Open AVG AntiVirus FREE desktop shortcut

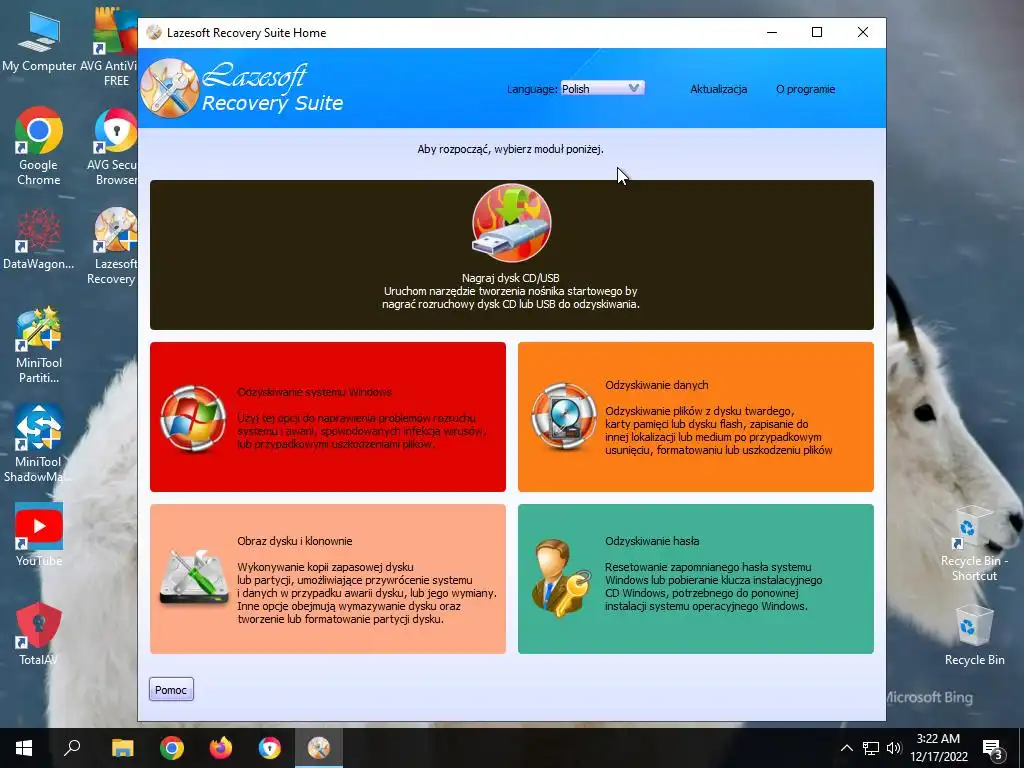click(110, 46)
